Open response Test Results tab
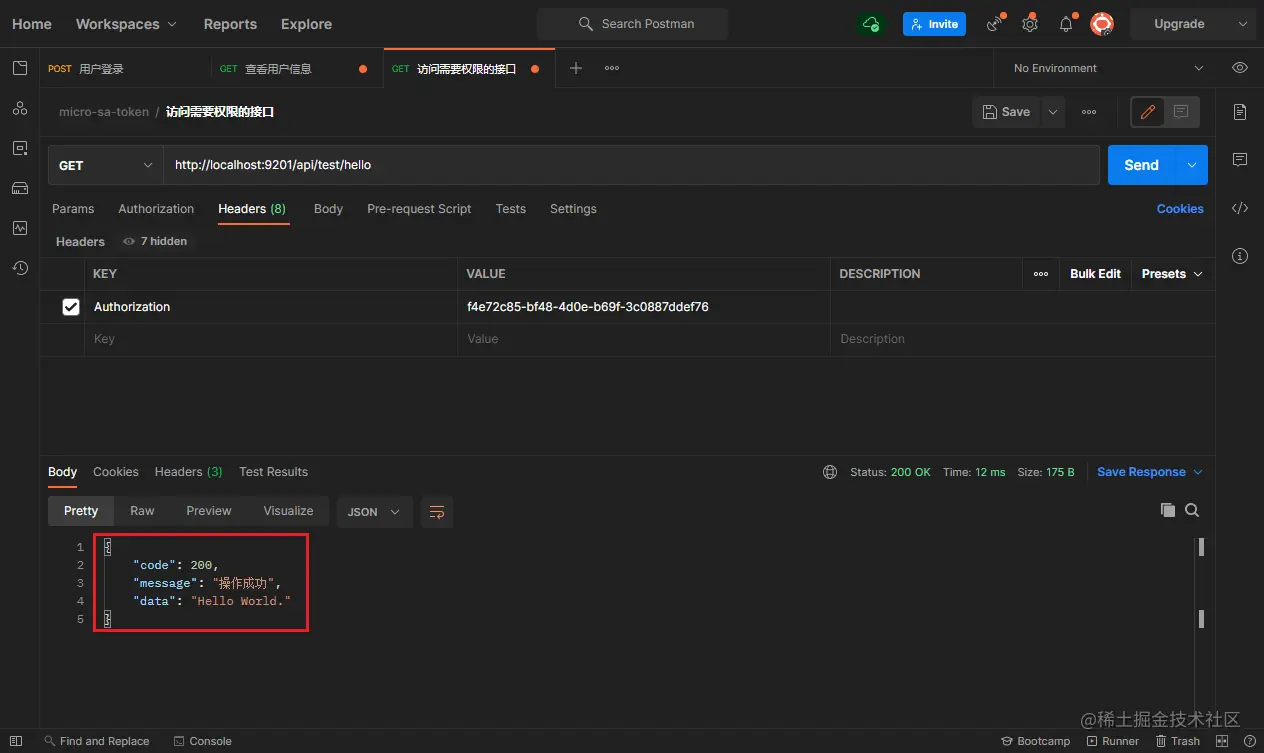Image resolution: width=1264 pixels, height=753 pixels. [273, 472]
